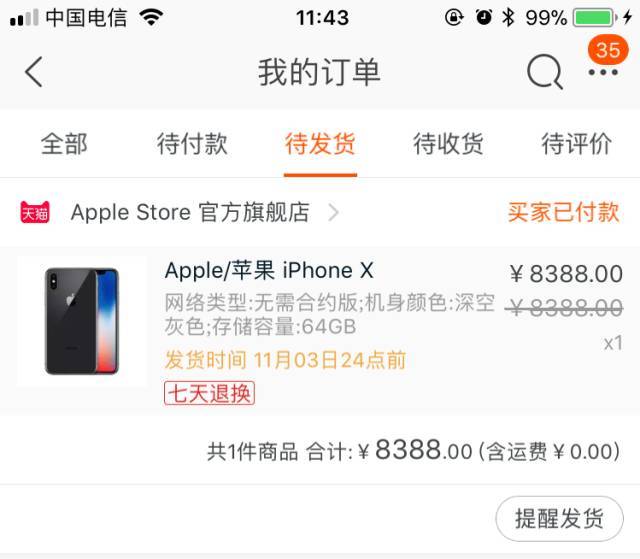Tap the battery indicator icon
Screen dimensions: 640x559
coord(594,18)
